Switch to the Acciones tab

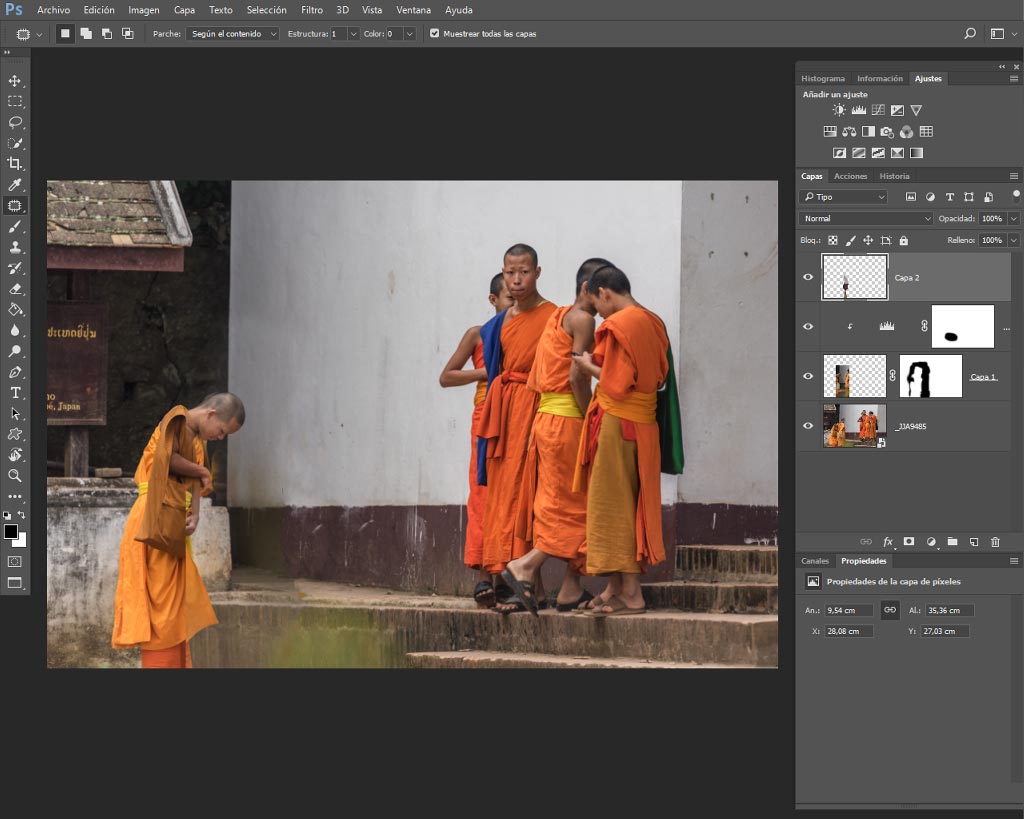point(850,176)
